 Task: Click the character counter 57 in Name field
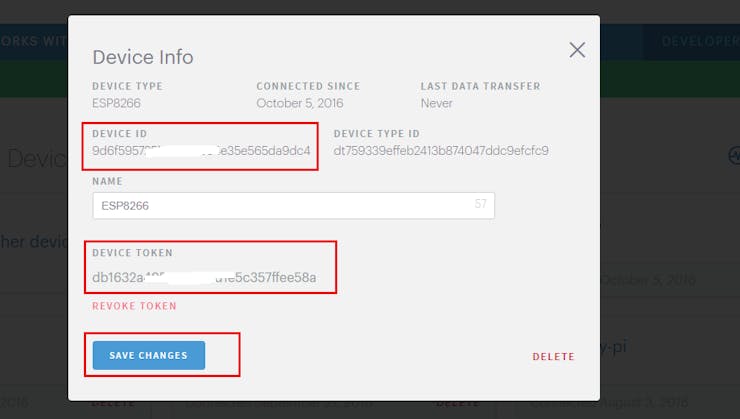point(480,204)
